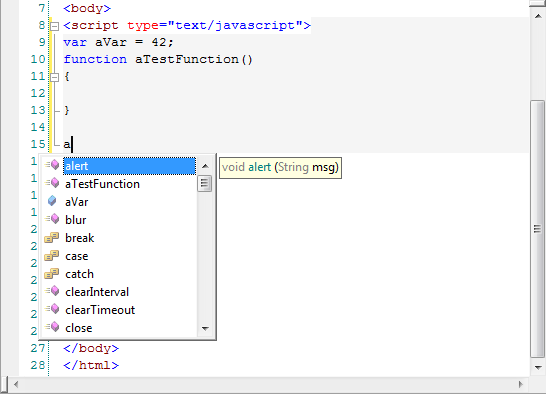
Task: Click the variable icon beside aVar
Action: pyautogui.click(x=52, y=201)
